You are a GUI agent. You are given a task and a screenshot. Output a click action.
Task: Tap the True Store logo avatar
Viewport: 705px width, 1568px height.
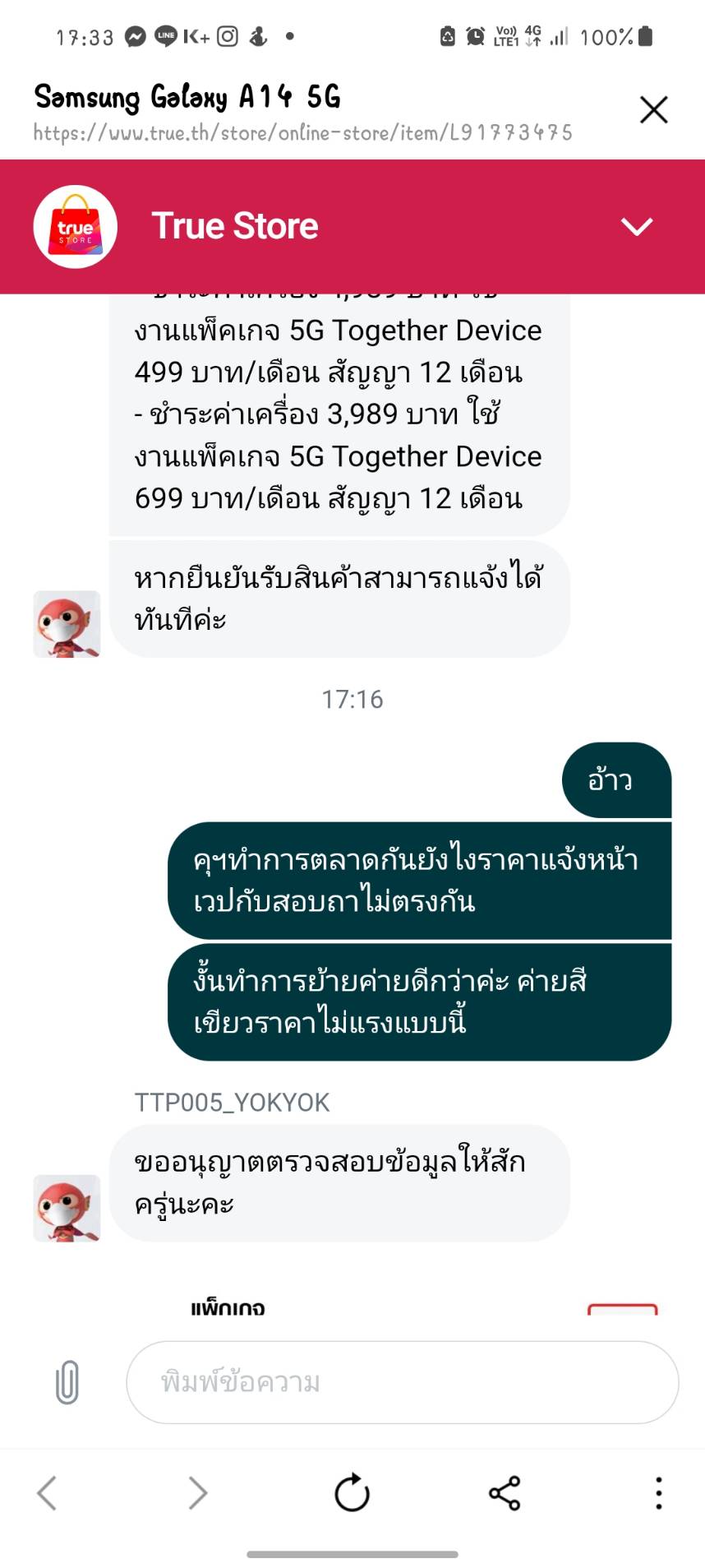click(76, 227)
